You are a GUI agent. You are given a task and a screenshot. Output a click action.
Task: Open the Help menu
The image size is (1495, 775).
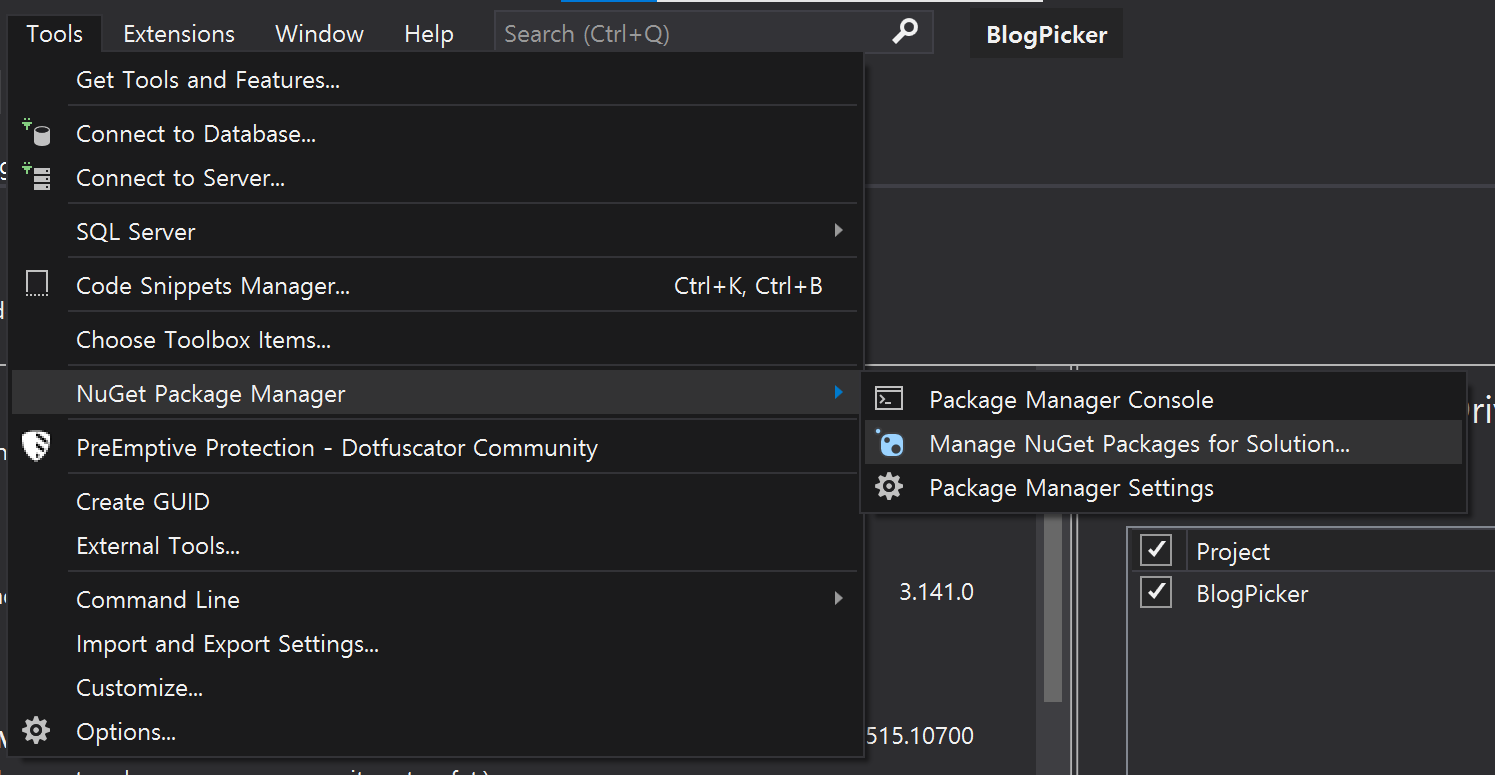coord(429,33)
